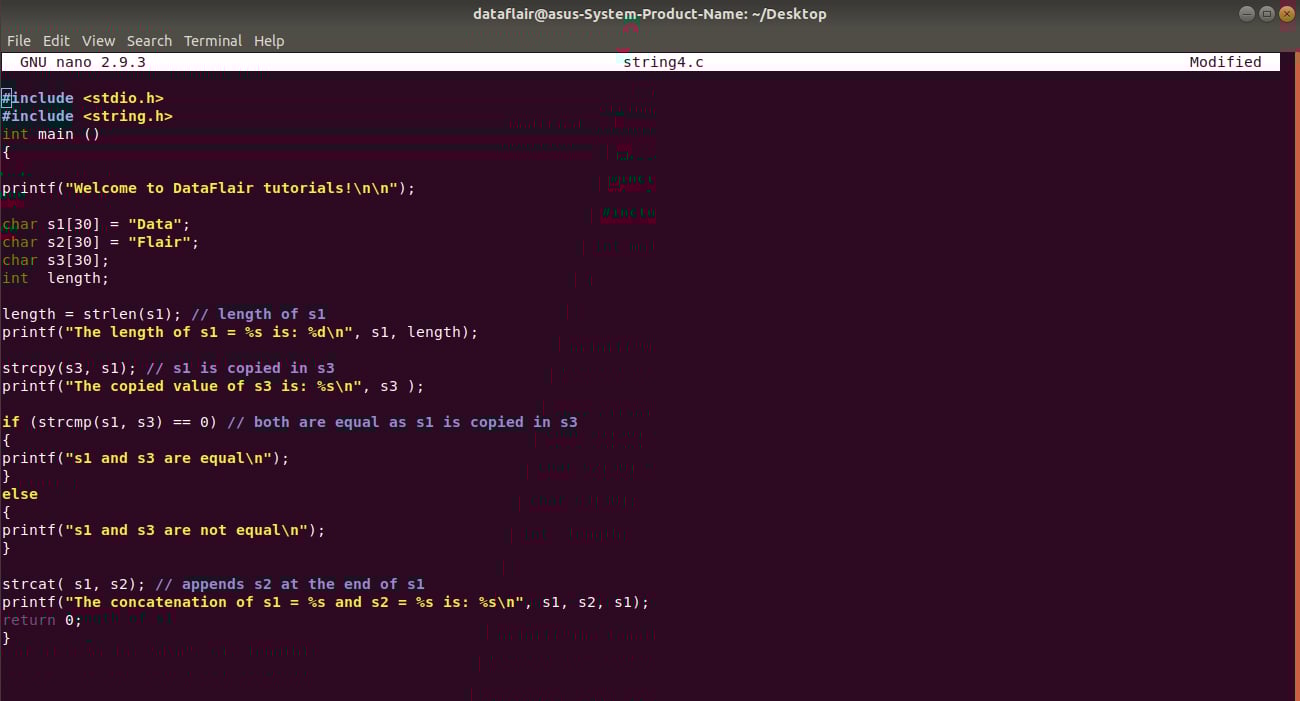Place cursor on #include <stdio.h> line
Image resolution: width=1300 pixels, height=701 pixels.
(82, 98)
